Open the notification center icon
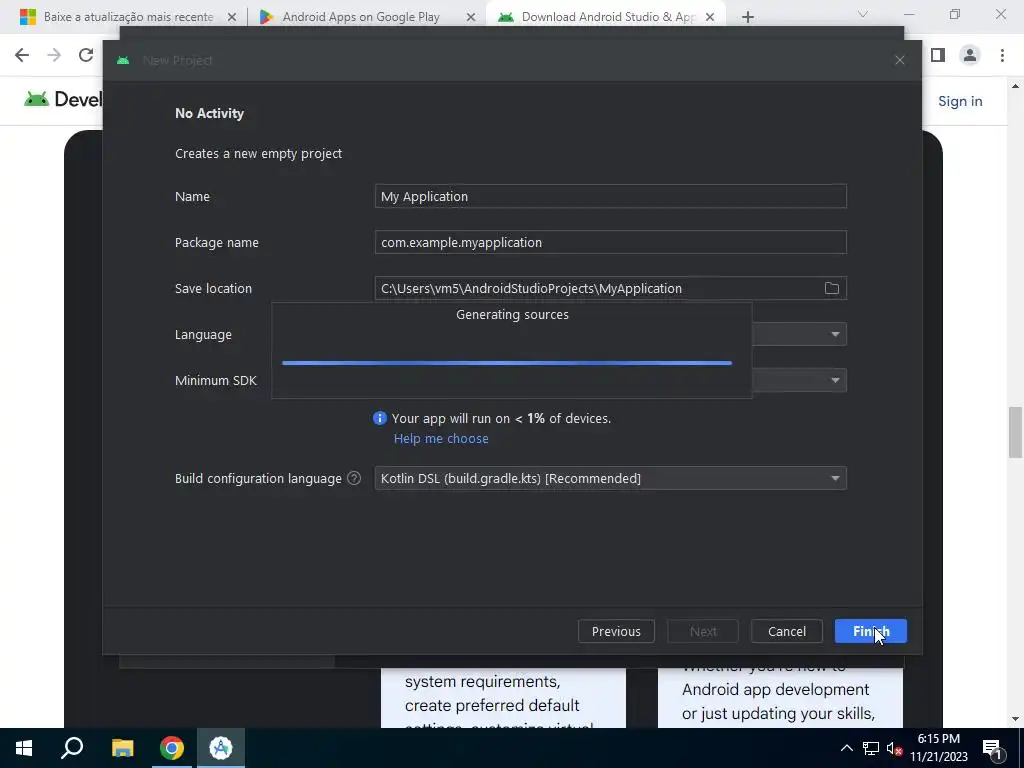The width and height of the screenshot is (1024, 768). tap(992, 748)
